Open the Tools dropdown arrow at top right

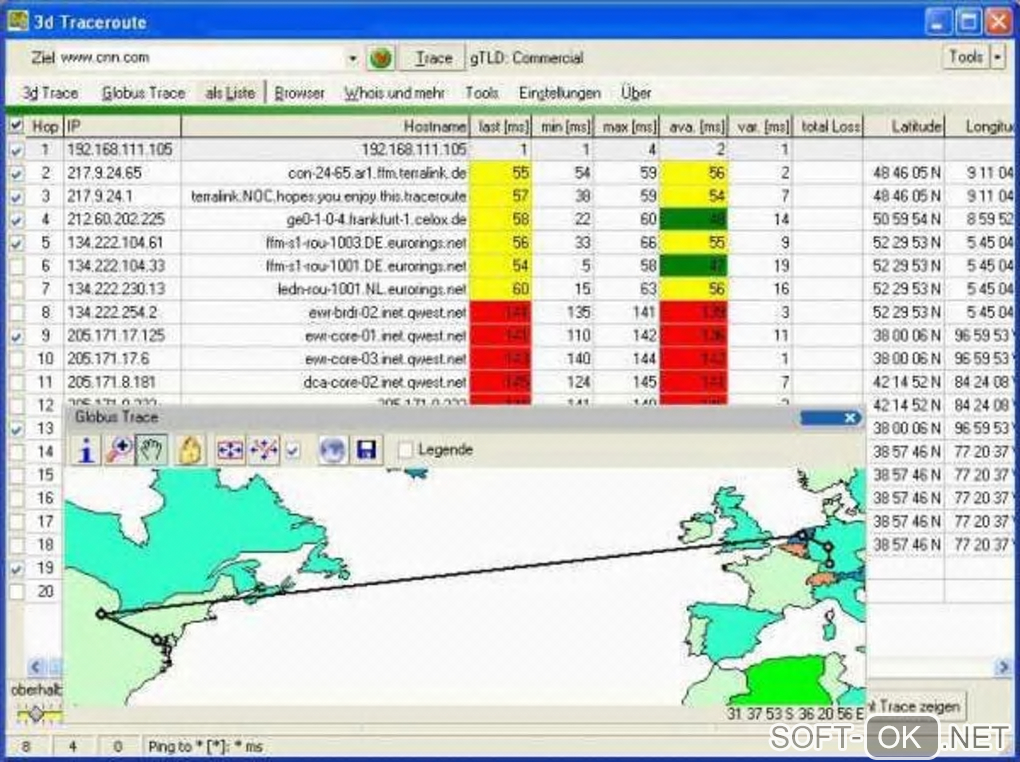tap(998, 57)
